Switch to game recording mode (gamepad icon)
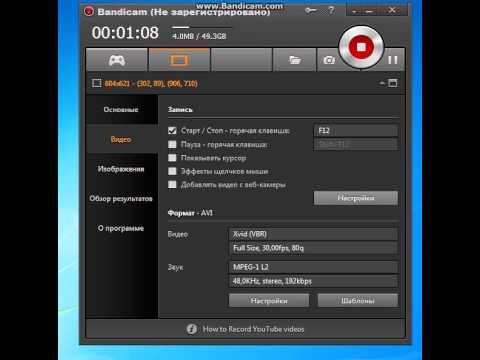Viewport: 480px width, 360px height. point(117,60)
